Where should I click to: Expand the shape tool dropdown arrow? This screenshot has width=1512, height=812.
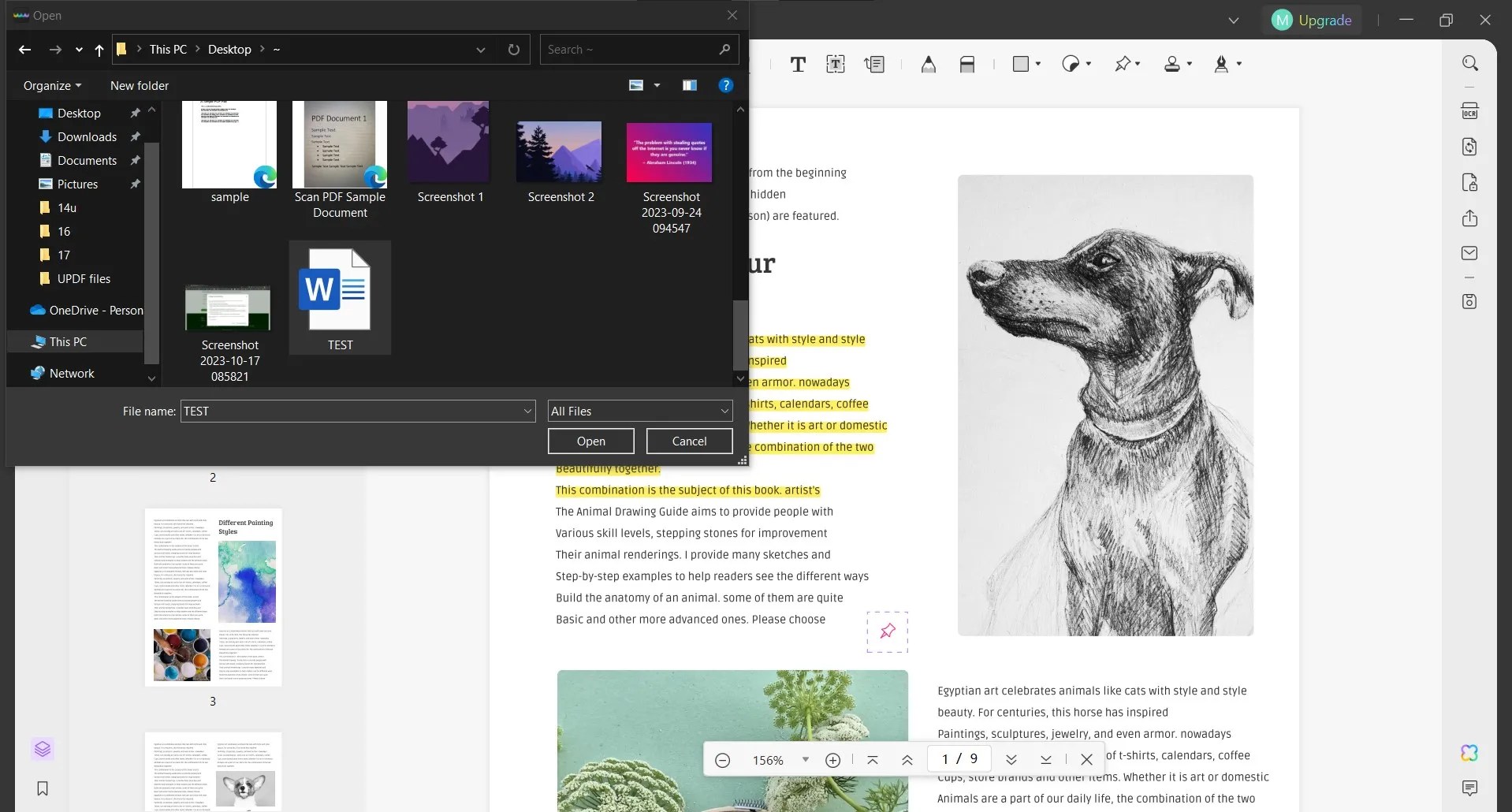point(1037,64)
